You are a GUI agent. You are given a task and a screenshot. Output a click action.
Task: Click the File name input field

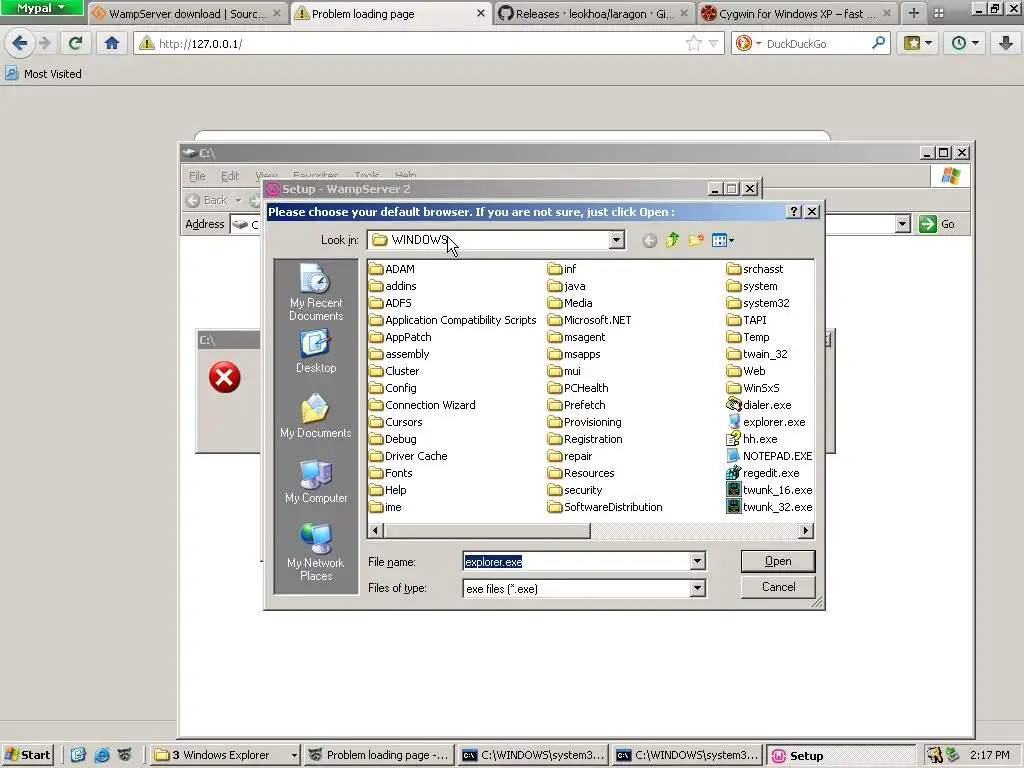577,562
